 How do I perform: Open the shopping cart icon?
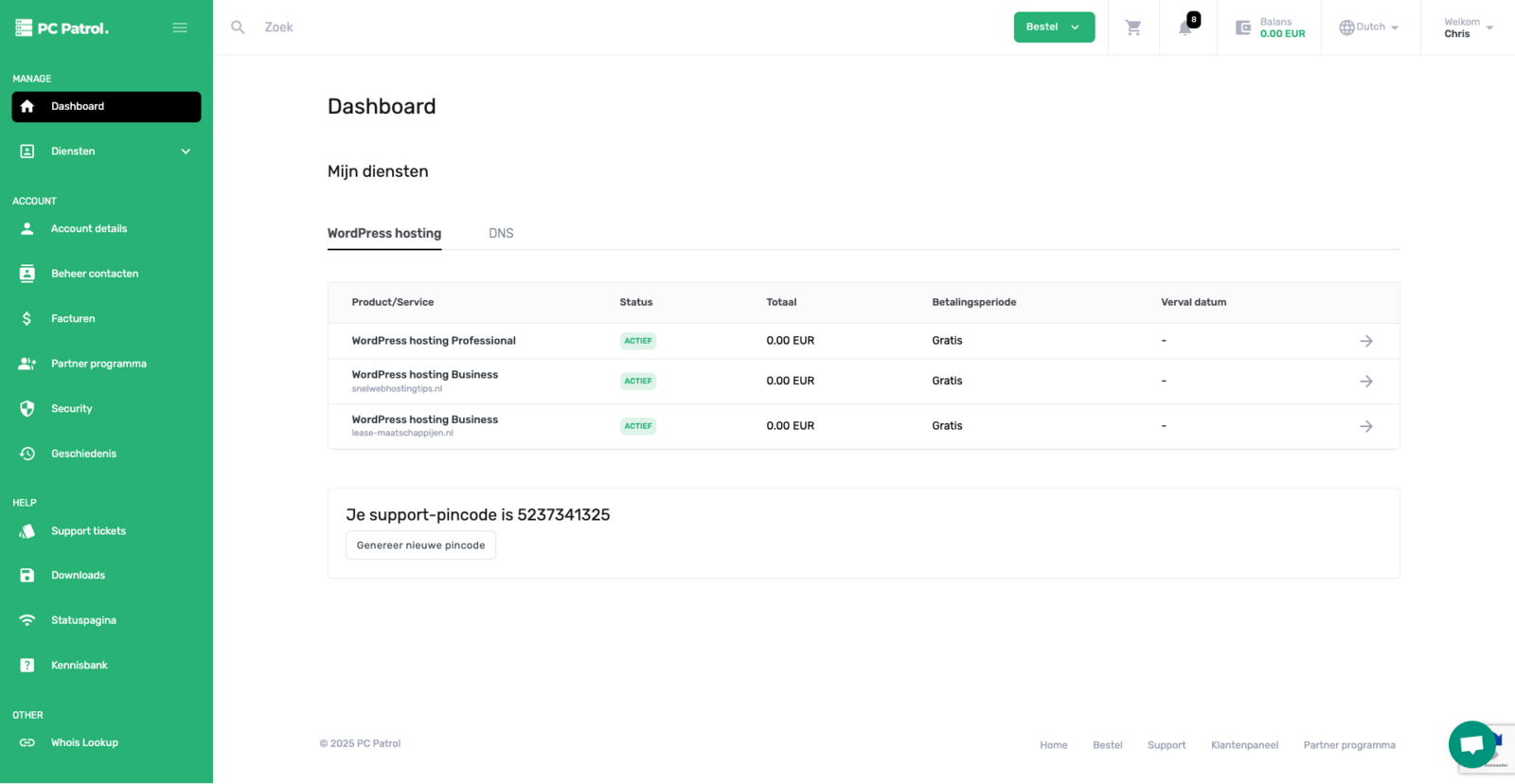point(1132,27)
